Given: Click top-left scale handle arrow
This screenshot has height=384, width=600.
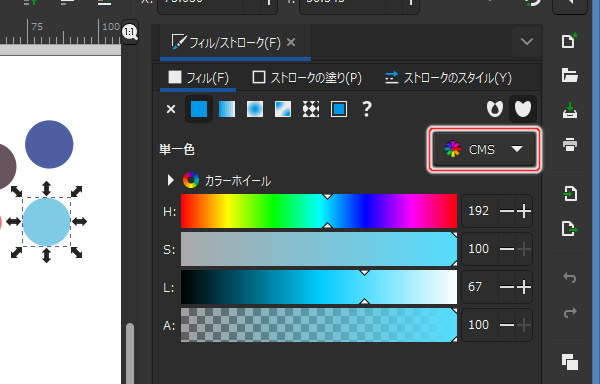Looking at the screenshot, I should coord(16,191).
